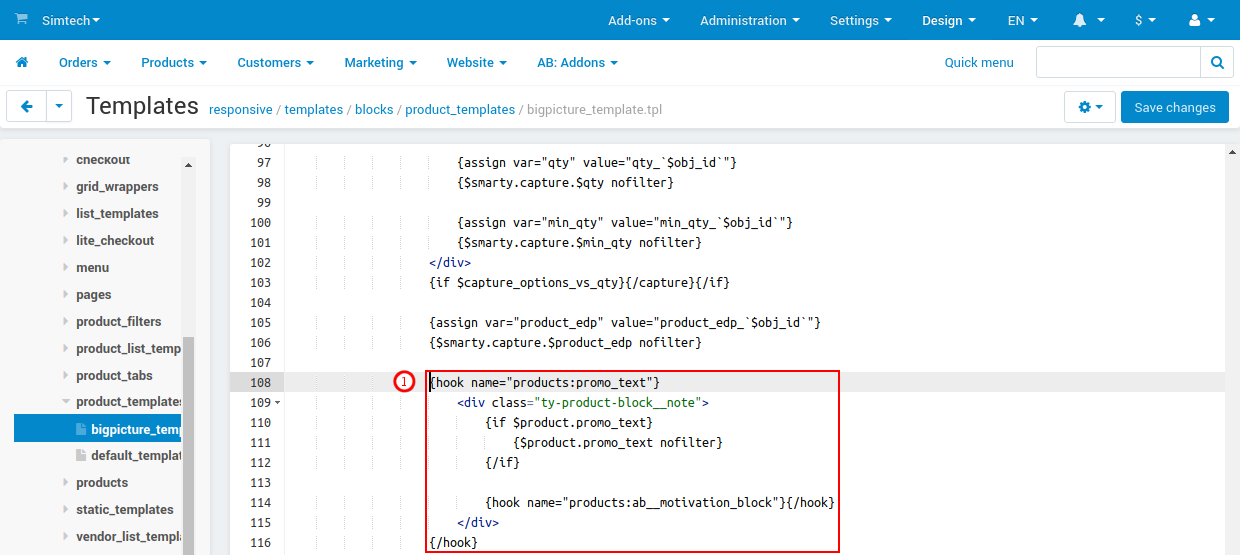Click the shopping cart storefront icon
This screenshot has height=555, width=1240.
point(21,19)
